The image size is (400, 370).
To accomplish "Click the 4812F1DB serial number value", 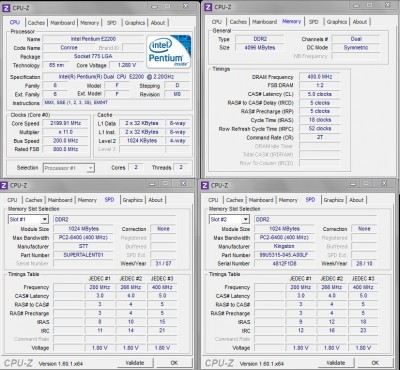I will tap(284, 264).
